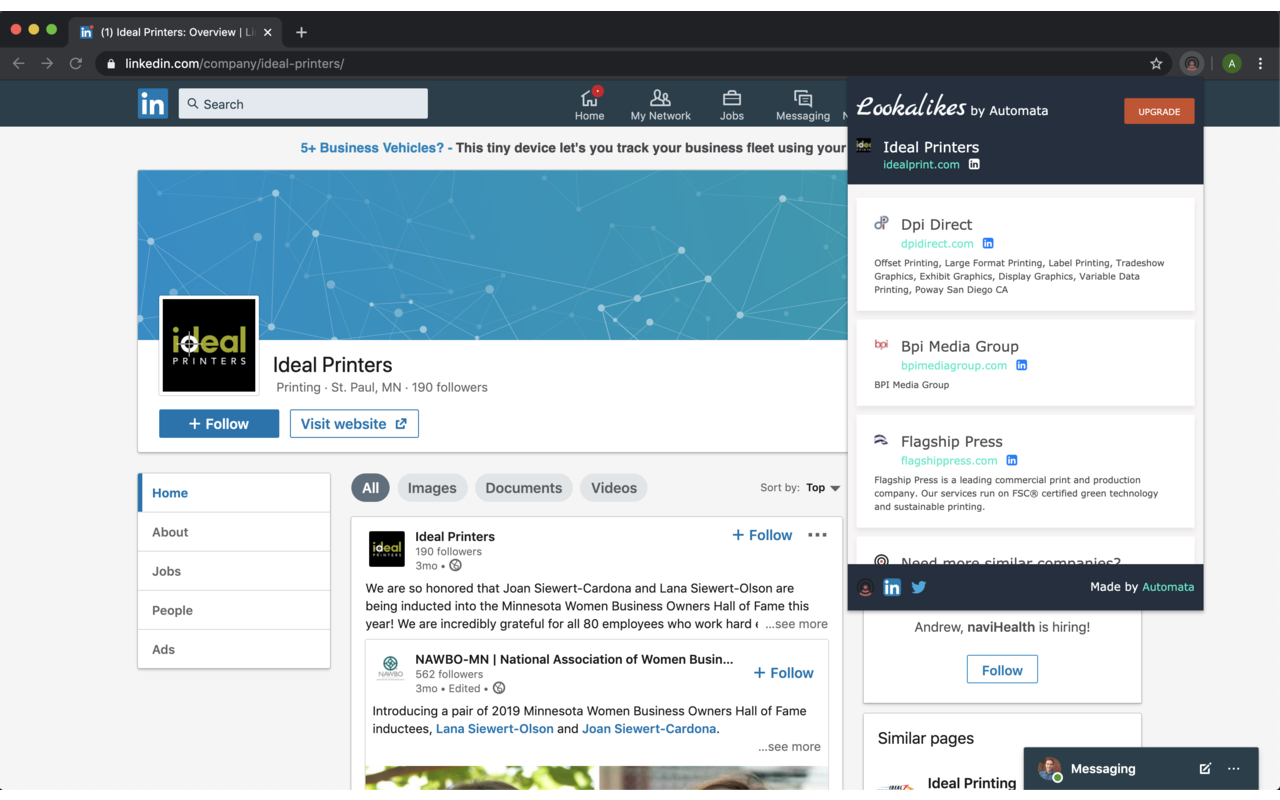
Task: Select the Videos filter pill
Action: [614, 488]
